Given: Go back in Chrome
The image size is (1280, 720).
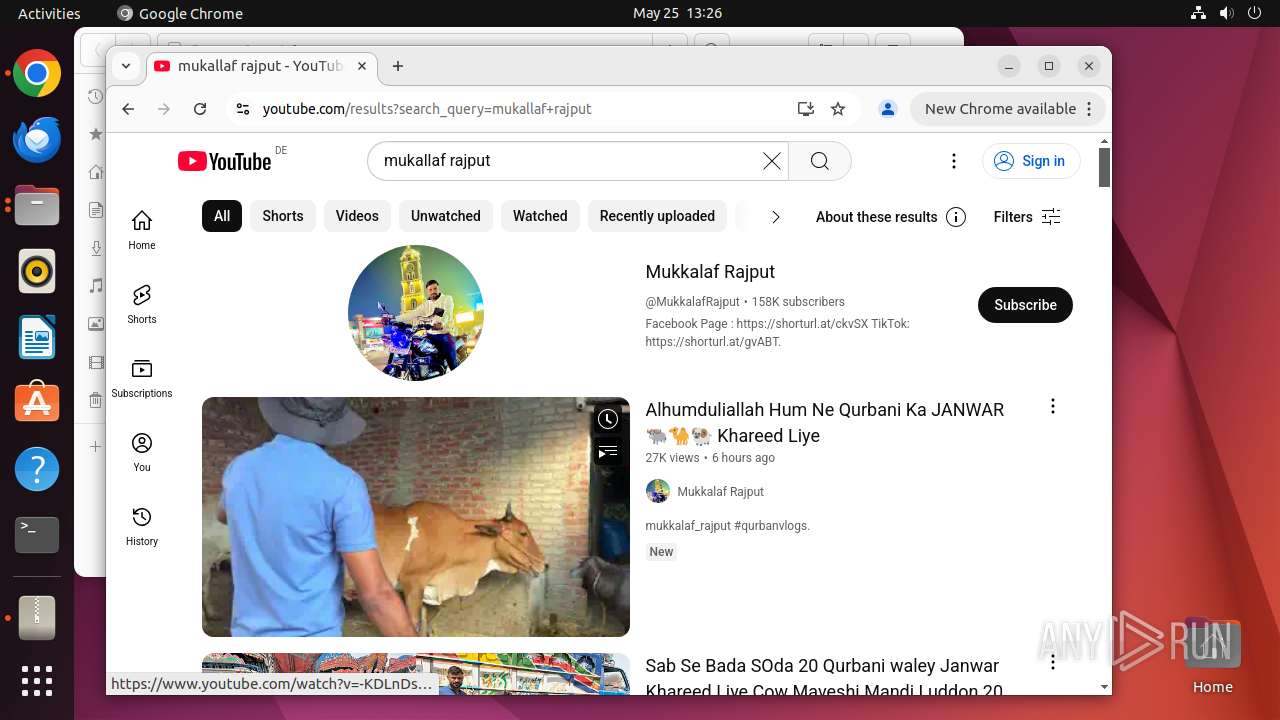Looking at the screenshot, I should point(128,109).
